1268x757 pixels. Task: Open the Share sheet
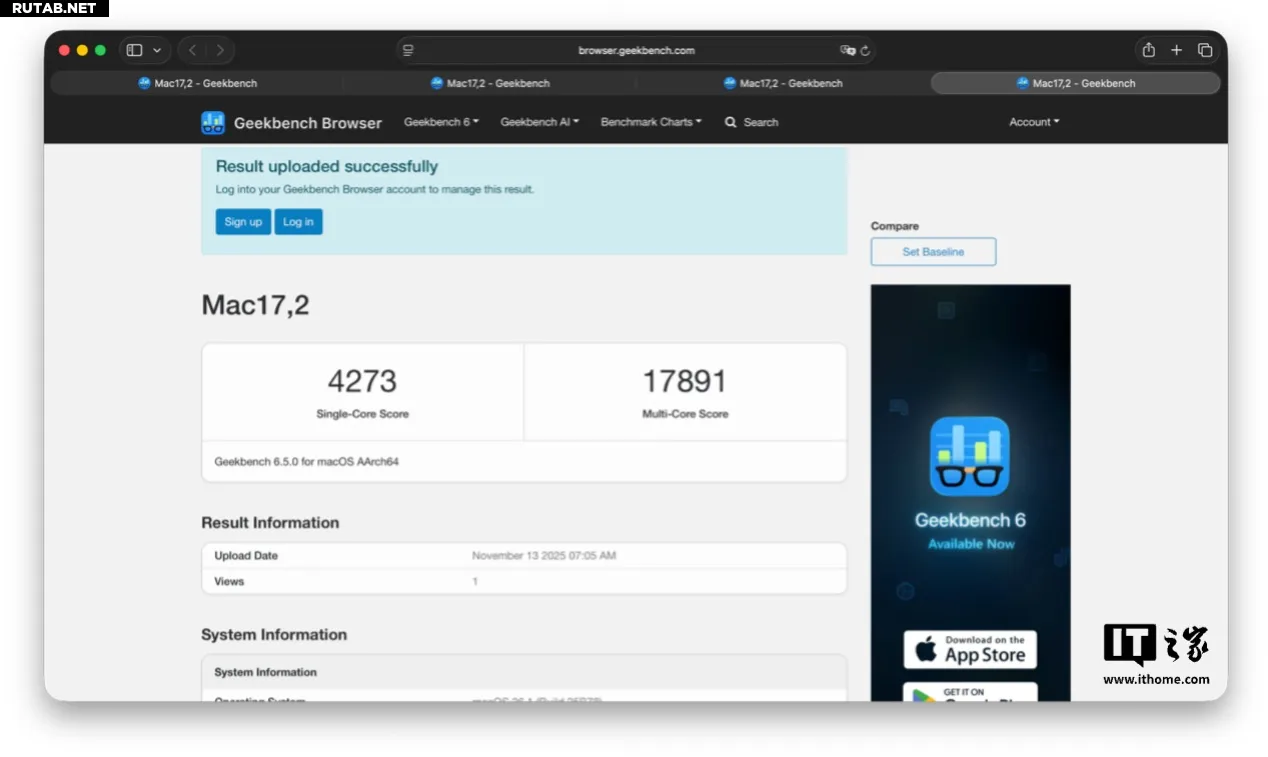1148,50
